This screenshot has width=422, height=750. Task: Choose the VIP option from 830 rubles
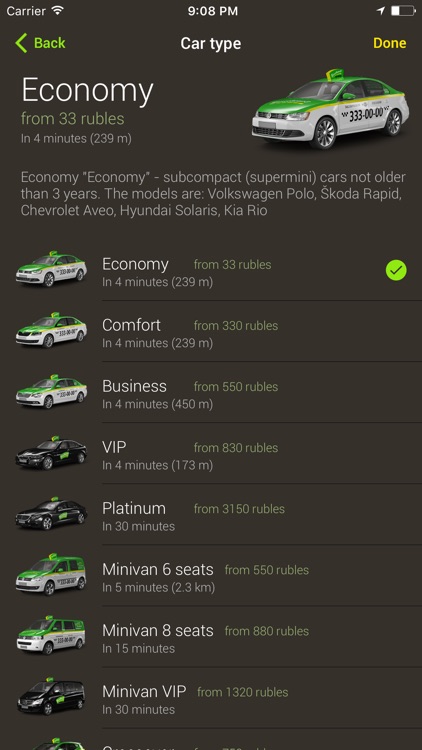click(x=211, y=453)
